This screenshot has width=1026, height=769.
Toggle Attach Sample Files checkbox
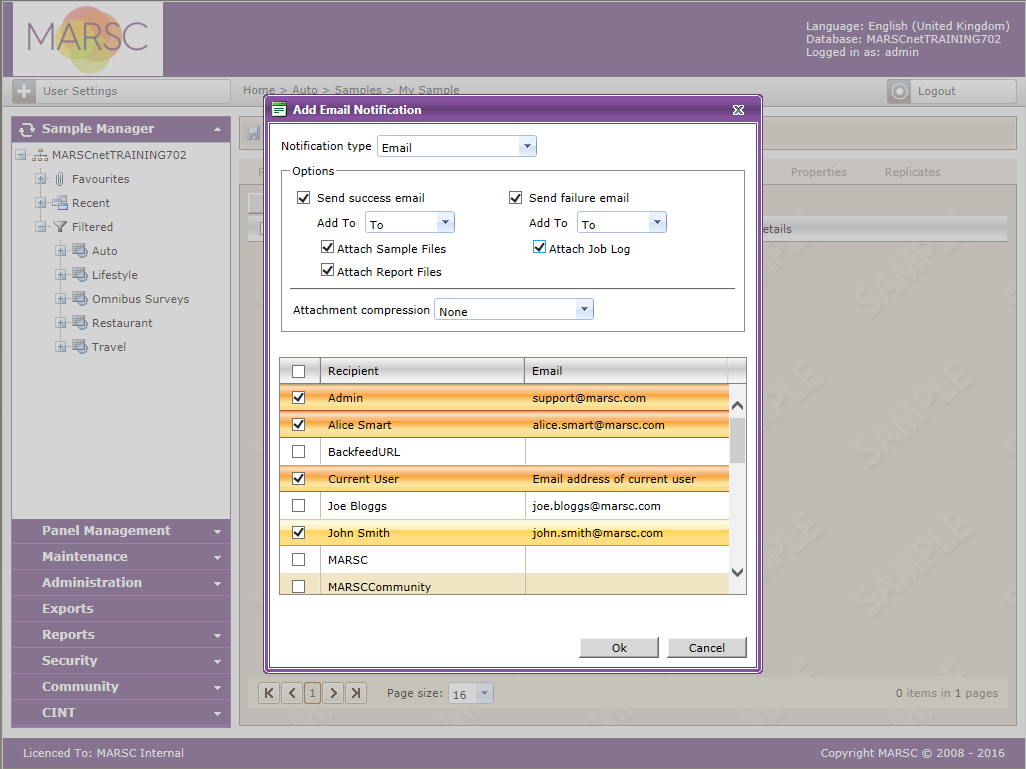coord(328,247)
